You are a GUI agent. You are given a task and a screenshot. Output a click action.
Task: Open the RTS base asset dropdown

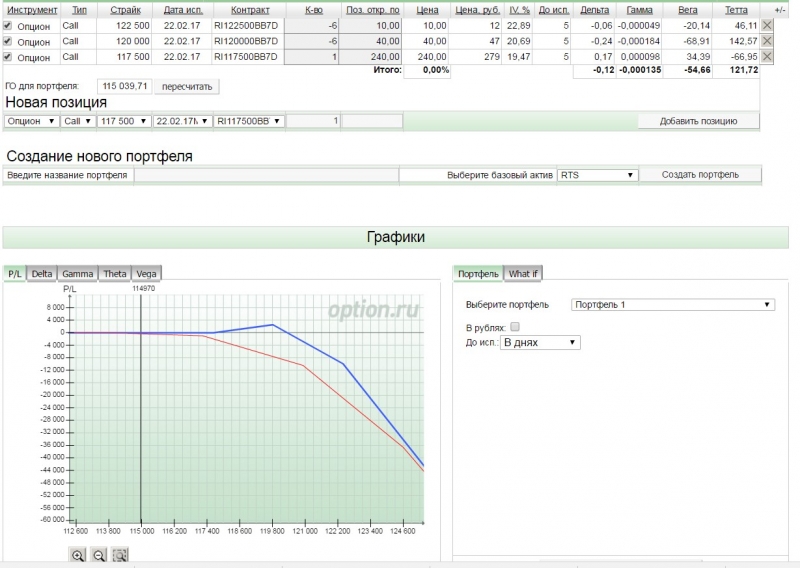coord(597,175)
